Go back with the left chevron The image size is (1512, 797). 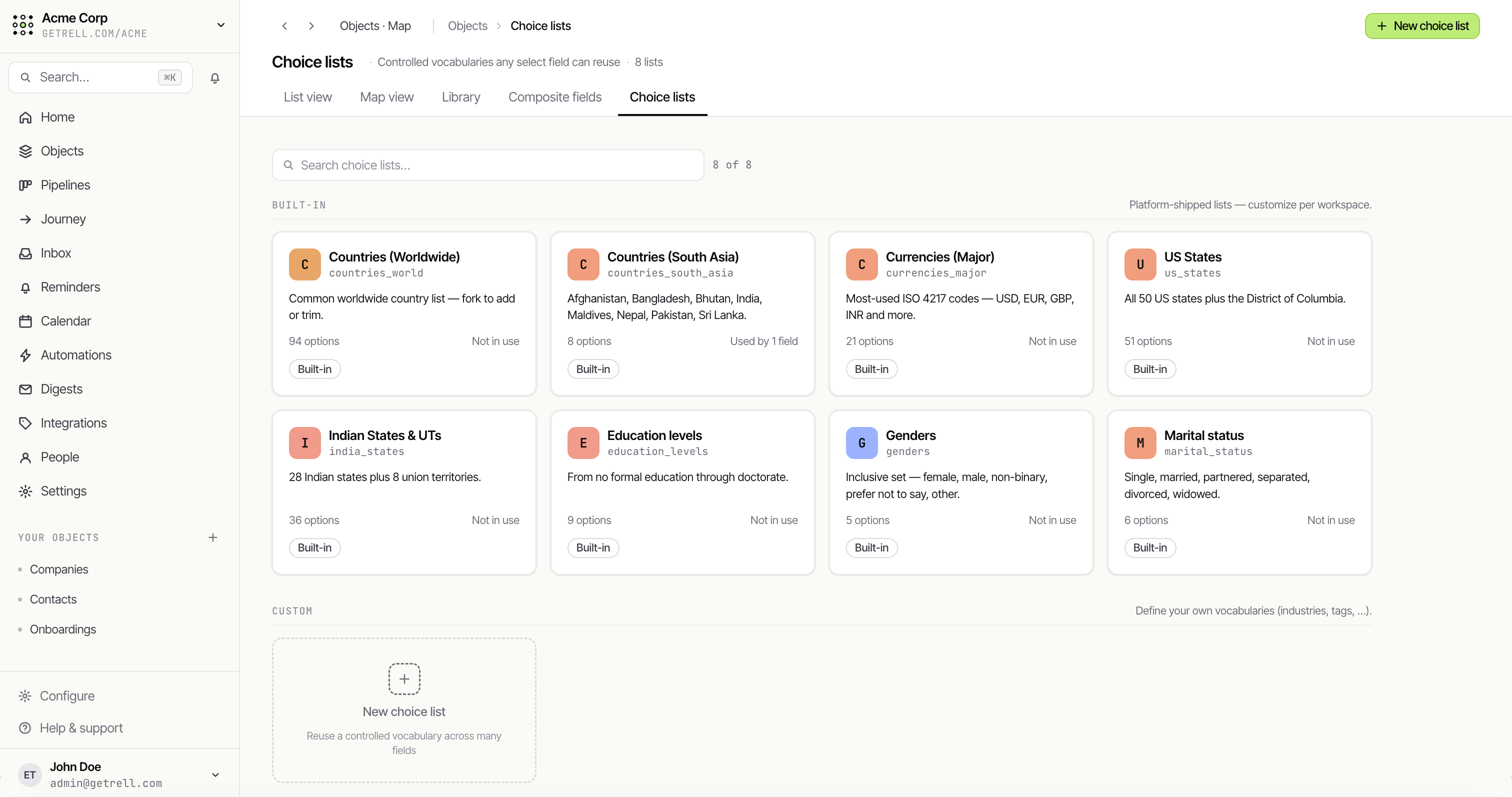tap(284, 26)
